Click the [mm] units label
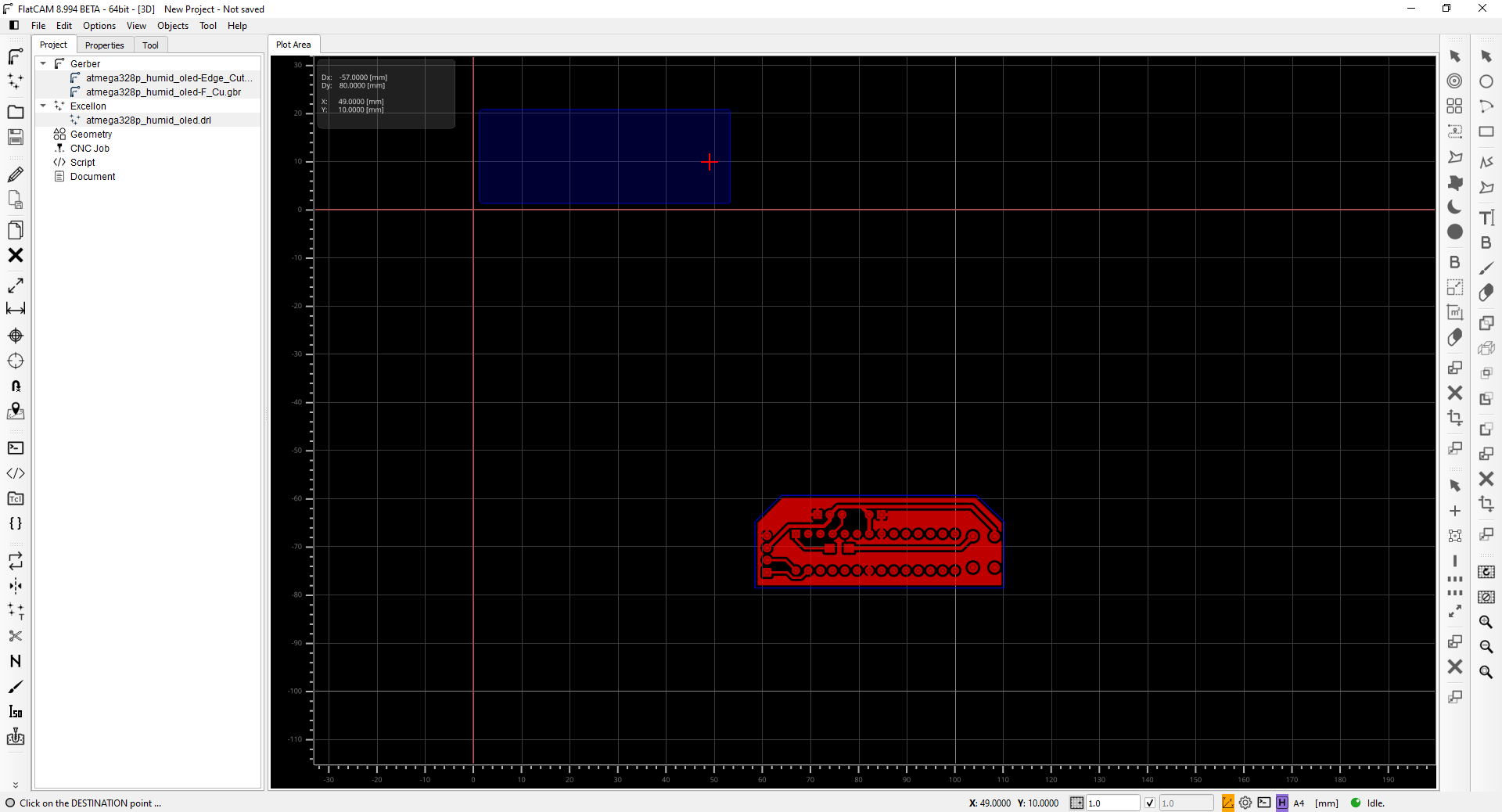1502x812 pixels. point(1327,803)
